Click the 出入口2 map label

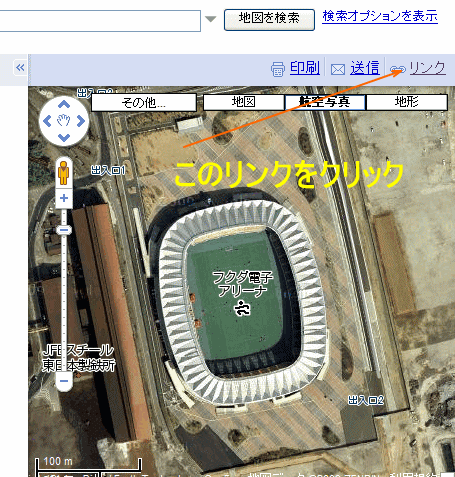click(x=366, y=400)
